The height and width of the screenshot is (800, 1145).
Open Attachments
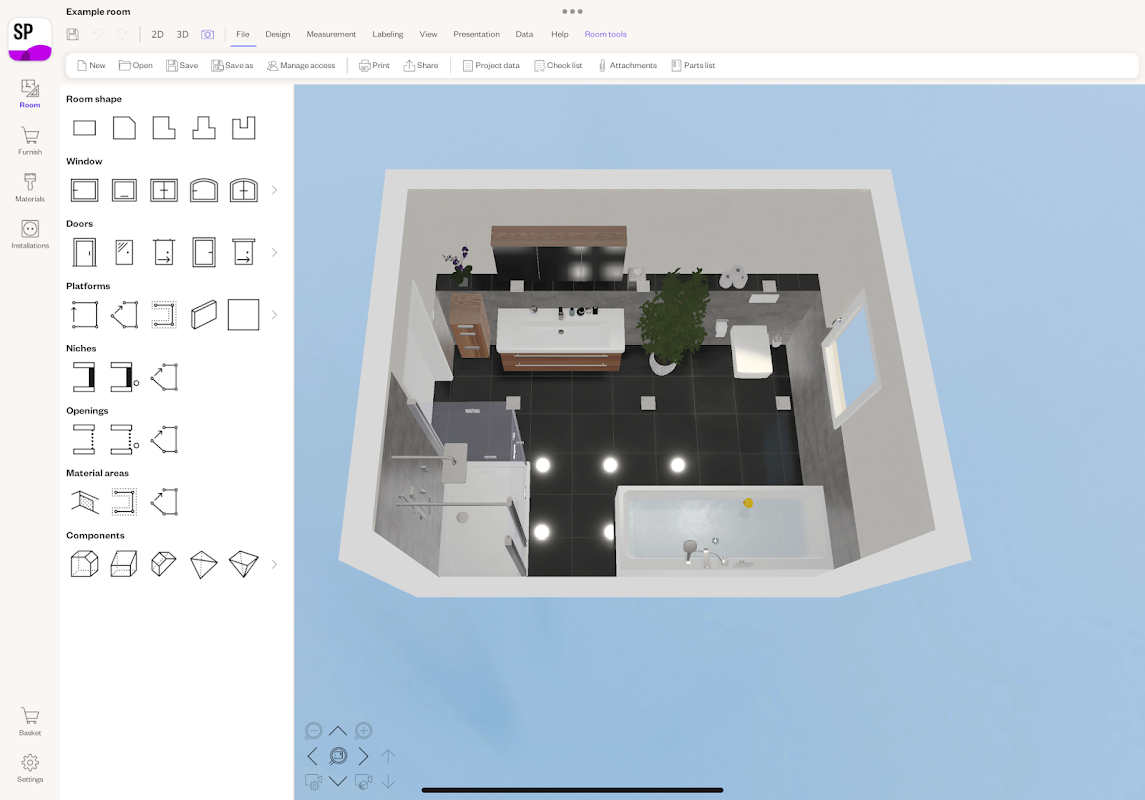click(627, 66)
